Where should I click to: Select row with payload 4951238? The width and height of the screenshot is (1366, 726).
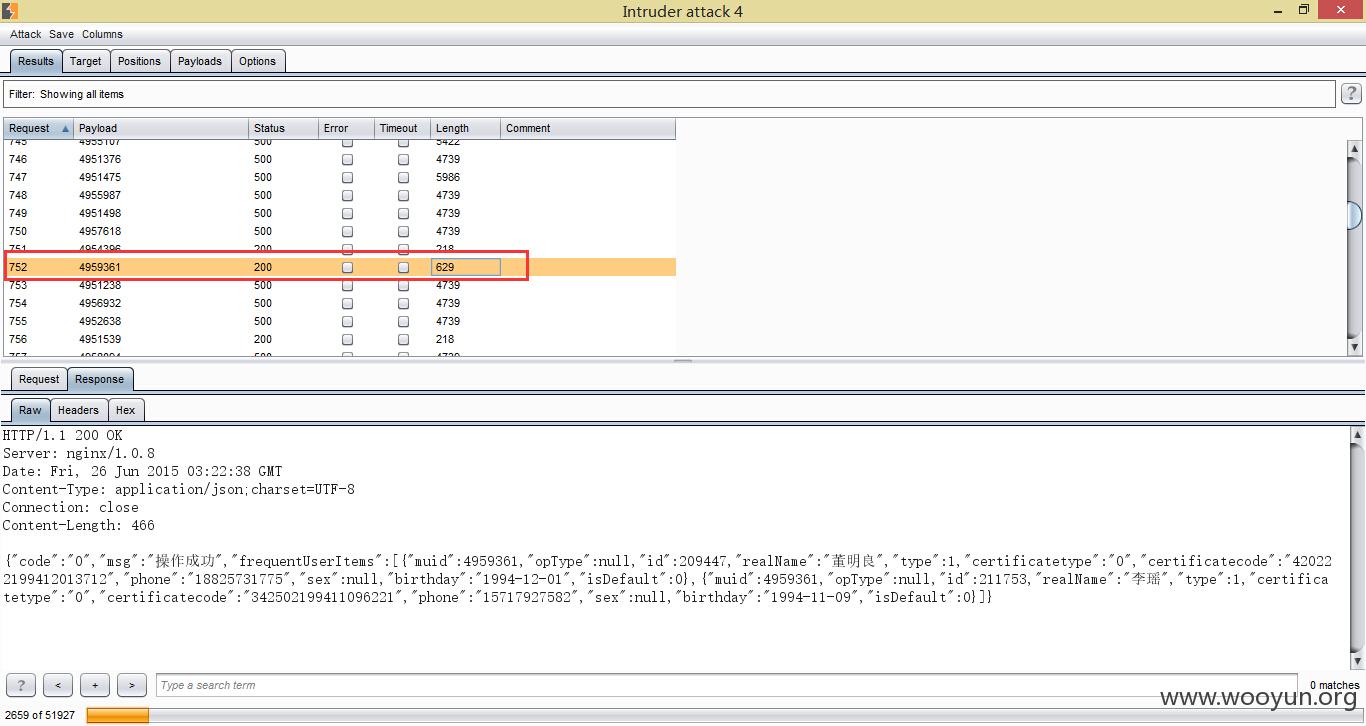(340, 285)
